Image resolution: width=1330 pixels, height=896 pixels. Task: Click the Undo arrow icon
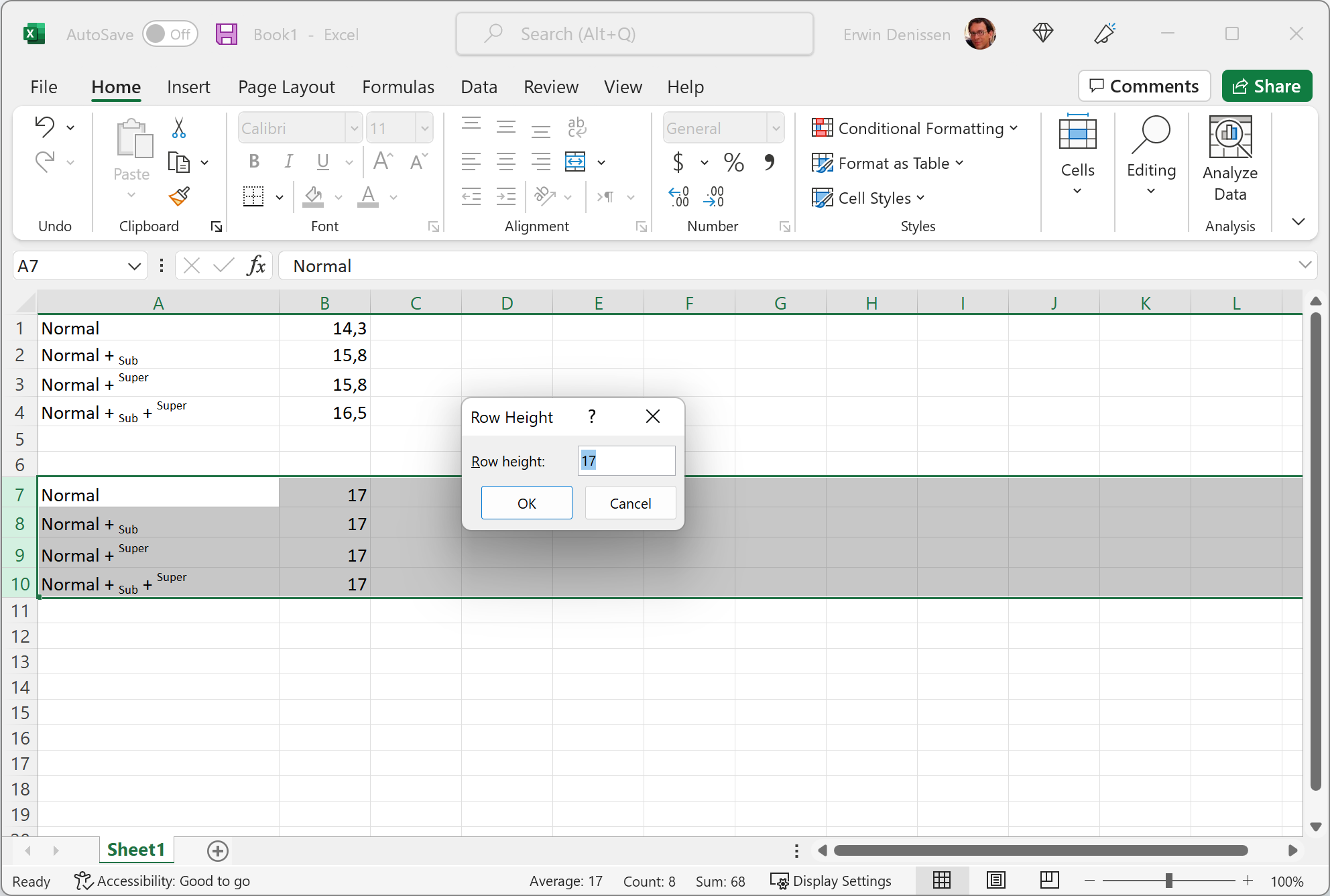[45, 127]
